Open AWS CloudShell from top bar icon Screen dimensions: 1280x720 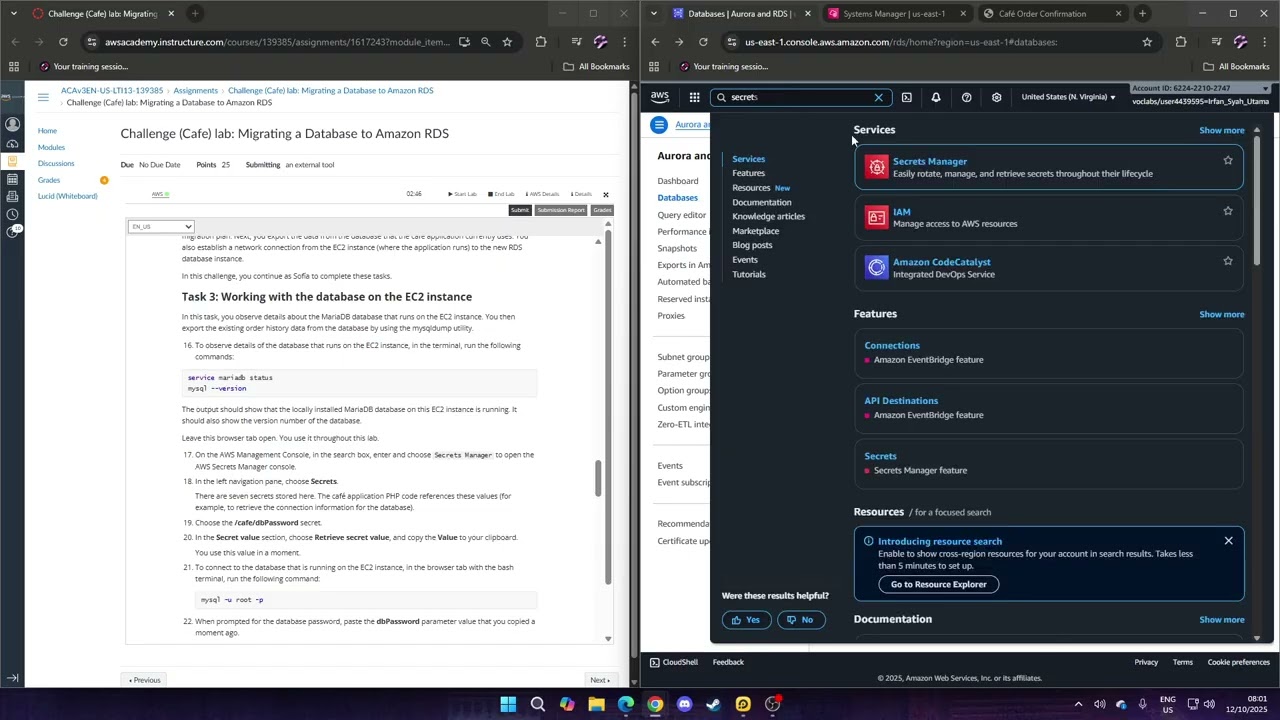point(906,97)
